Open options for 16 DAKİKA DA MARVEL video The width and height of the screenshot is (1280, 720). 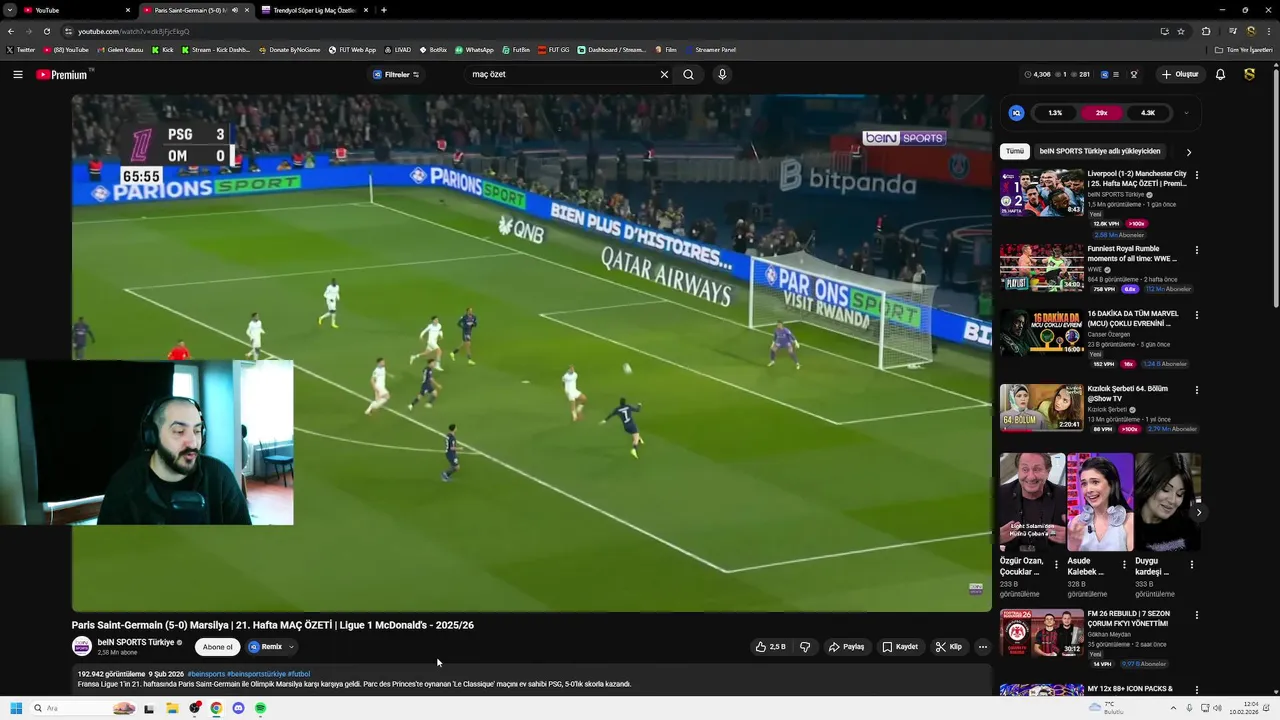pos(1197,315)
